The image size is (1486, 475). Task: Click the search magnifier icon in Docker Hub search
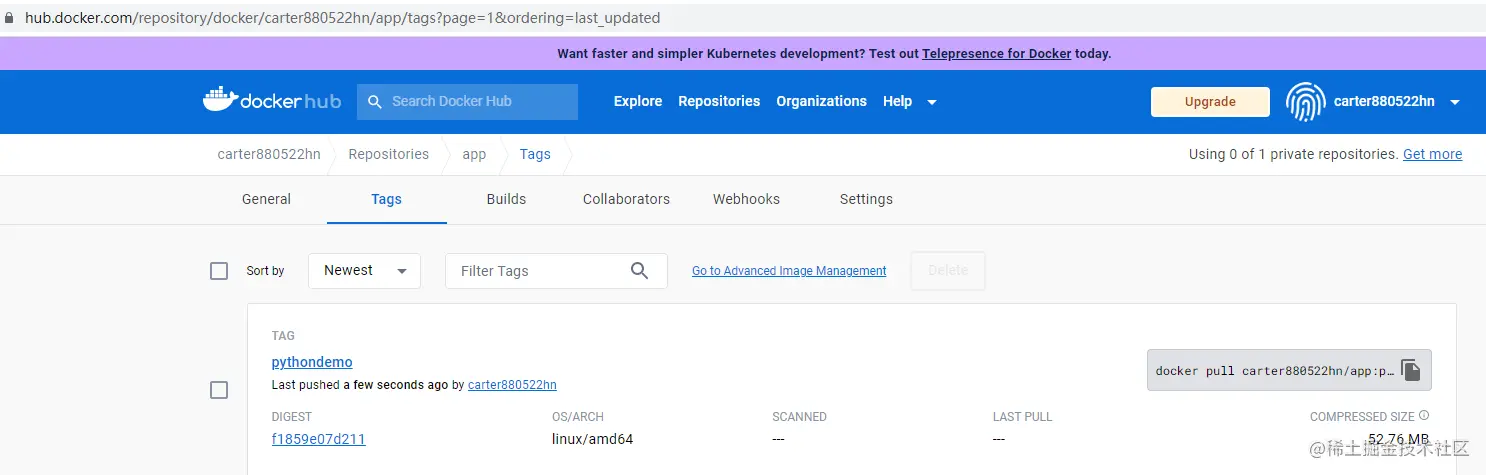coord(375,102)
